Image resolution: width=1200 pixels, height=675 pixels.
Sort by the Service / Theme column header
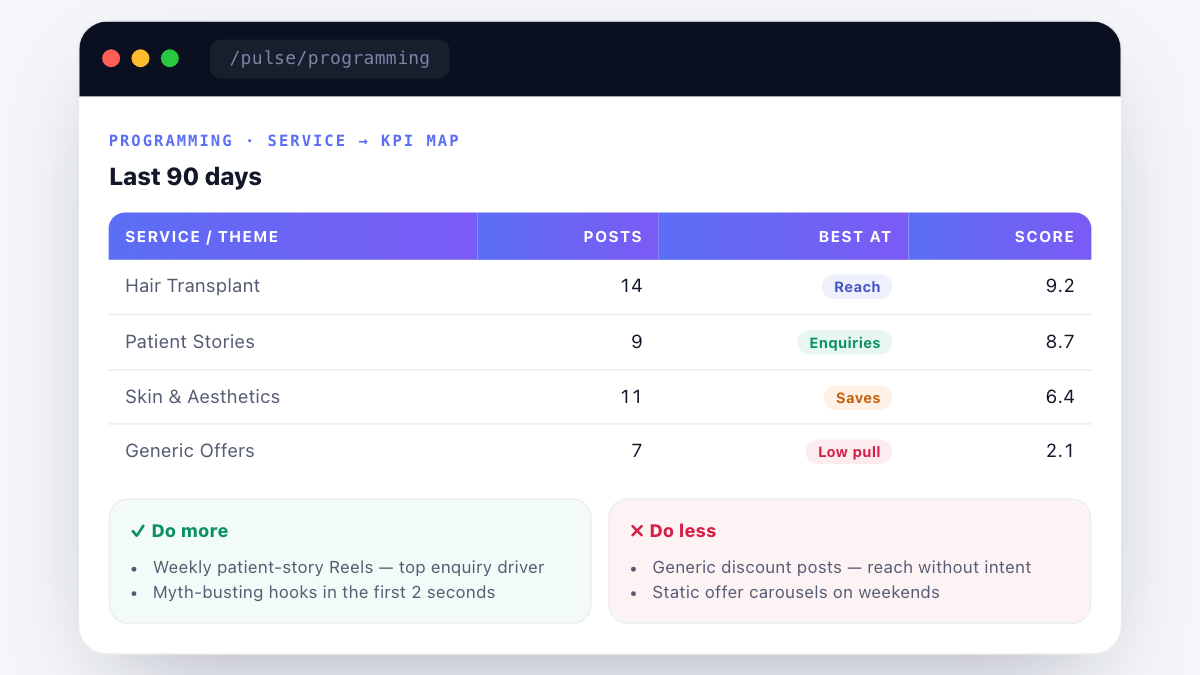tap(293, 237)
